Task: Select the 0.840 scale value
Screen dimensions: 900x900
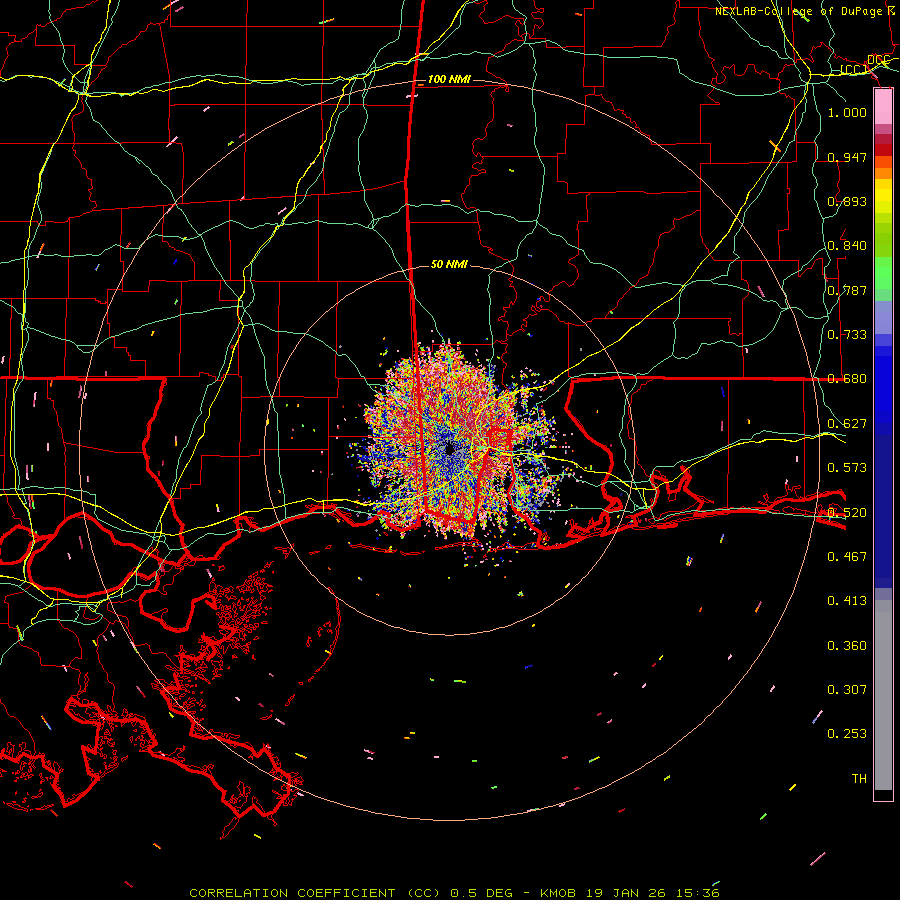Action: (x=847, y=246)
